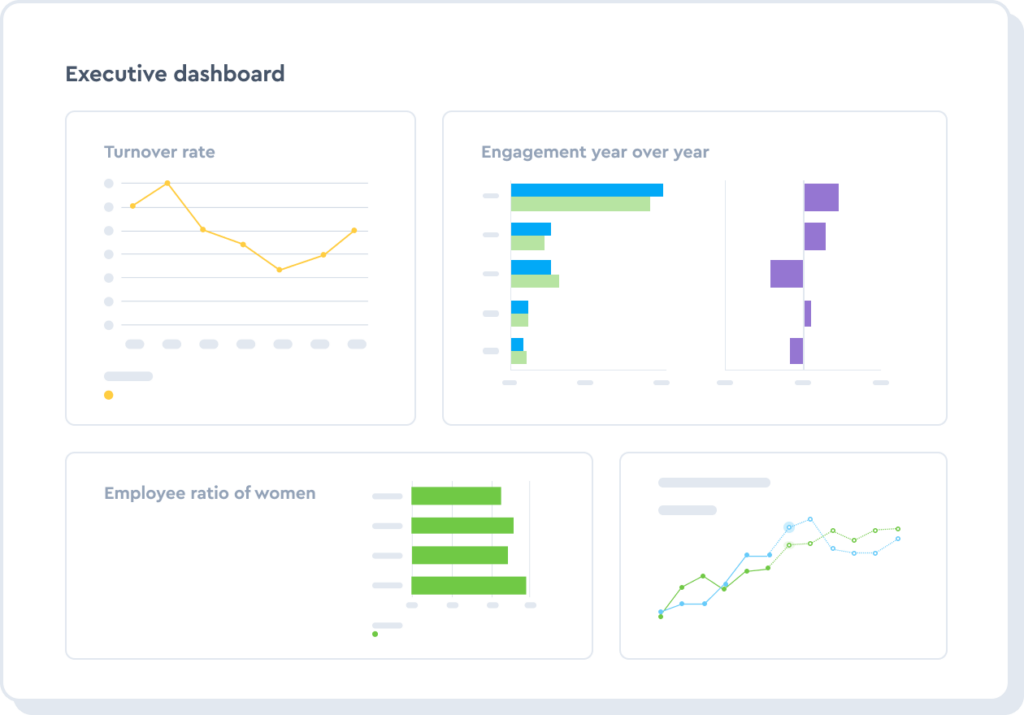Click the first green data point on the trend chart
This screenshot has width=1024, height=715.
[660, 615]
